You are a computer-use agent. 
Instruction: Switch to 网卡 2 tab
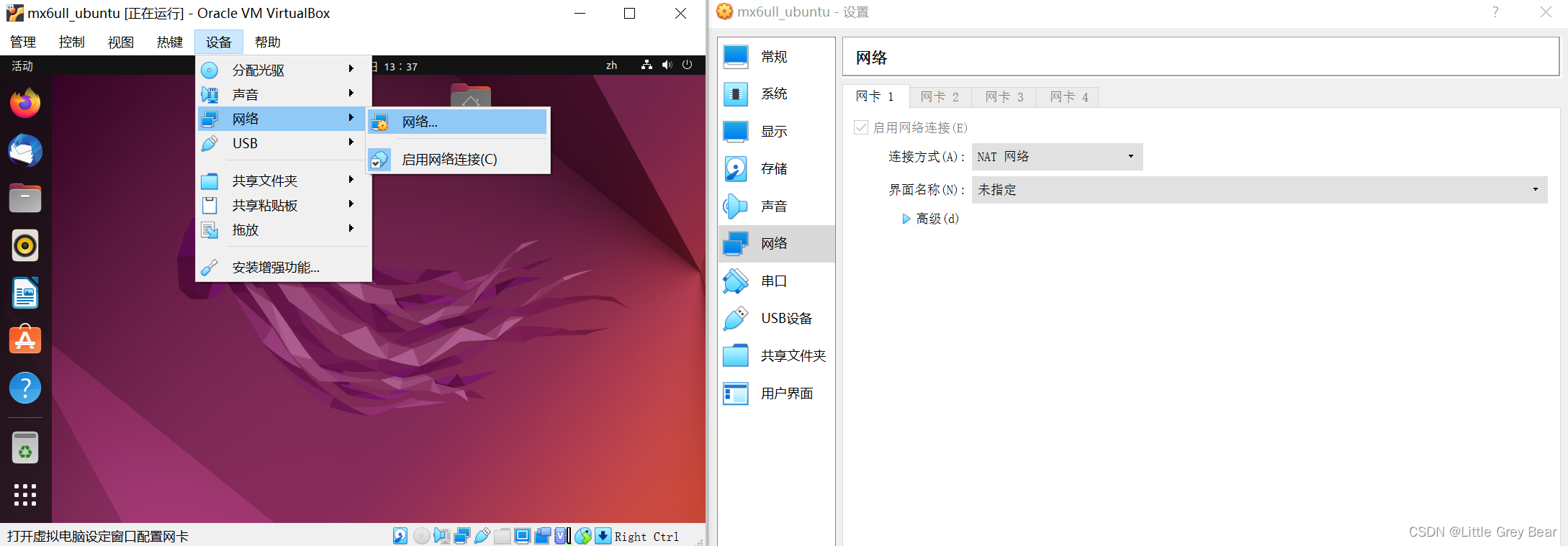tap(940, 97)
